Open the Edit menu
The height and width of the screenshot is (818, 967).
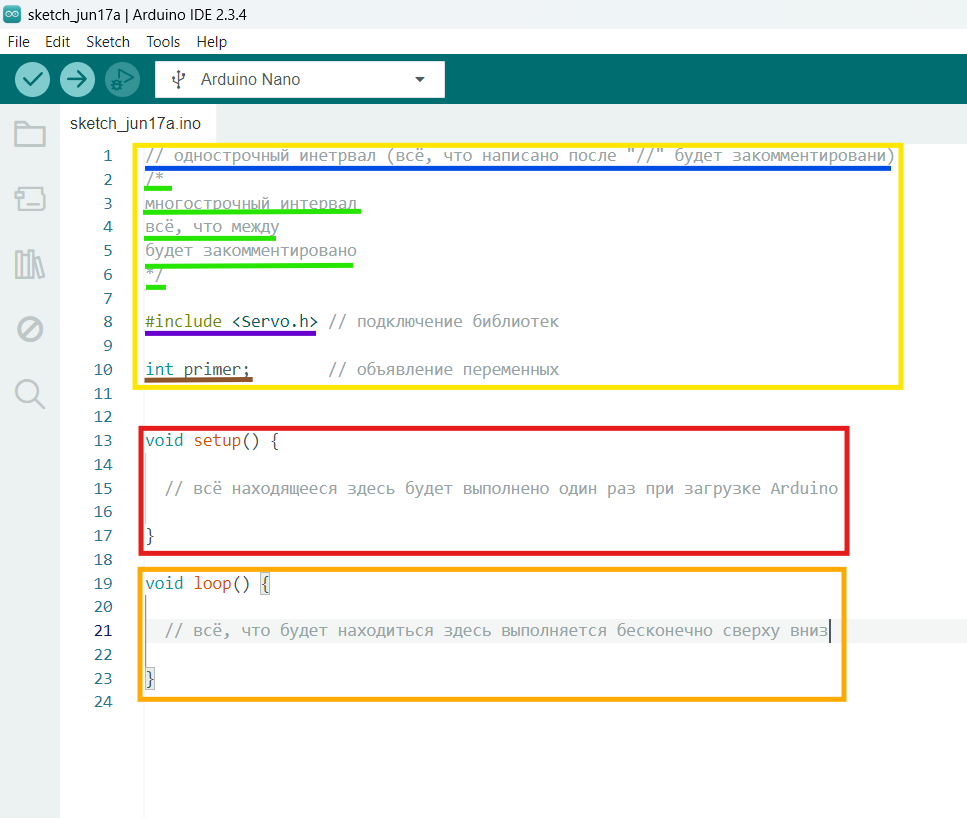[57, 42]
